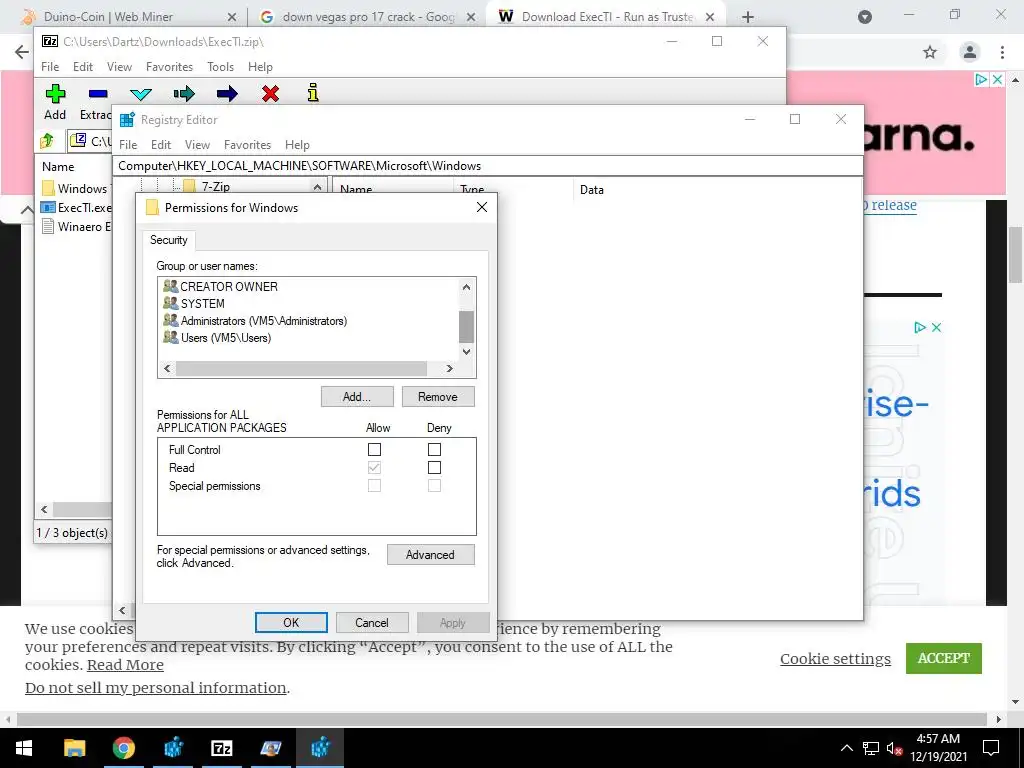
Task: Click the ExecTI.exe file icon in 7-Zip
Action: tap(48, 208)
